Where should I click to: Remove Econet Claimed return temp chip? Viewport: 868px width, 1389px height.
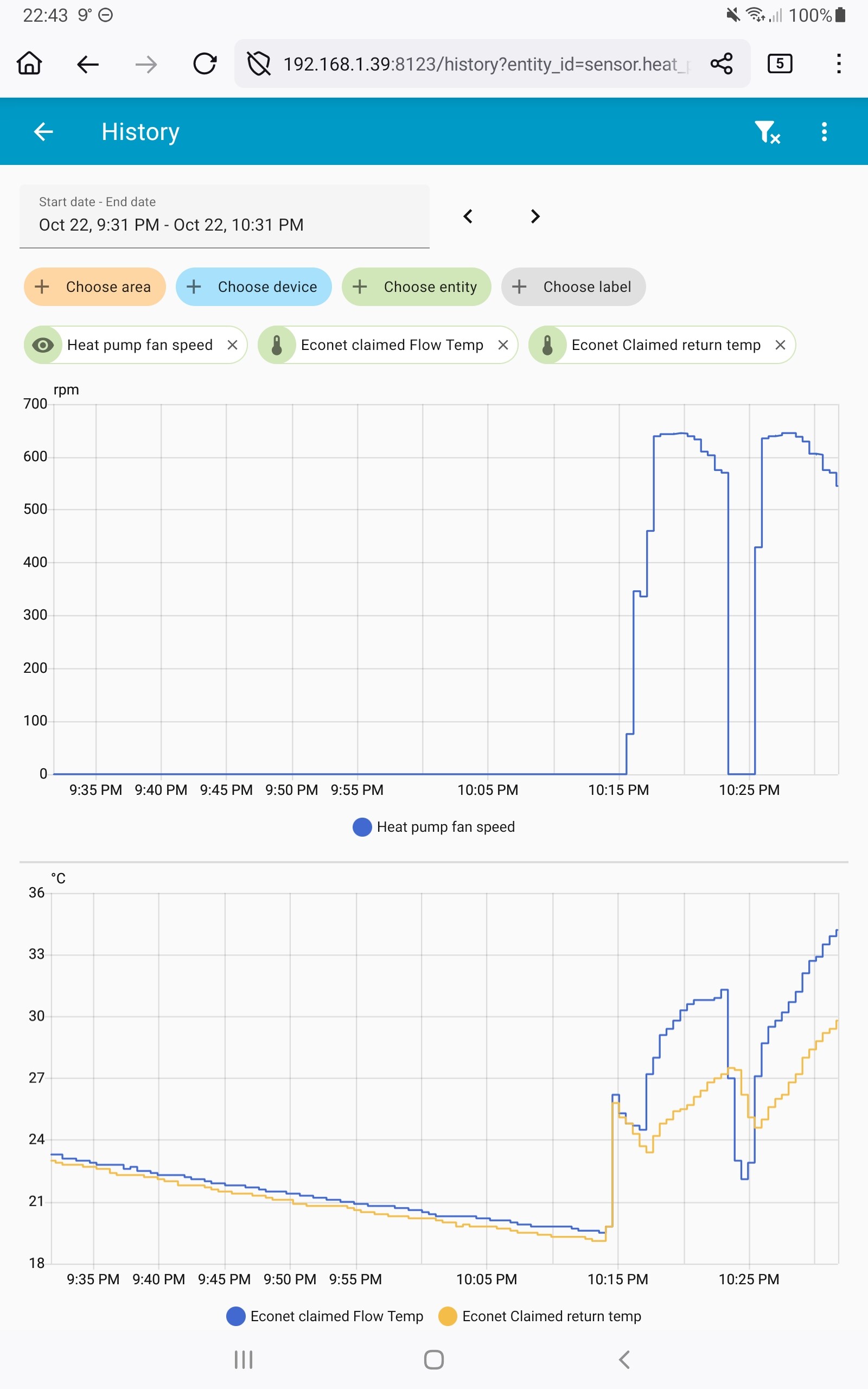pos(780,345)
